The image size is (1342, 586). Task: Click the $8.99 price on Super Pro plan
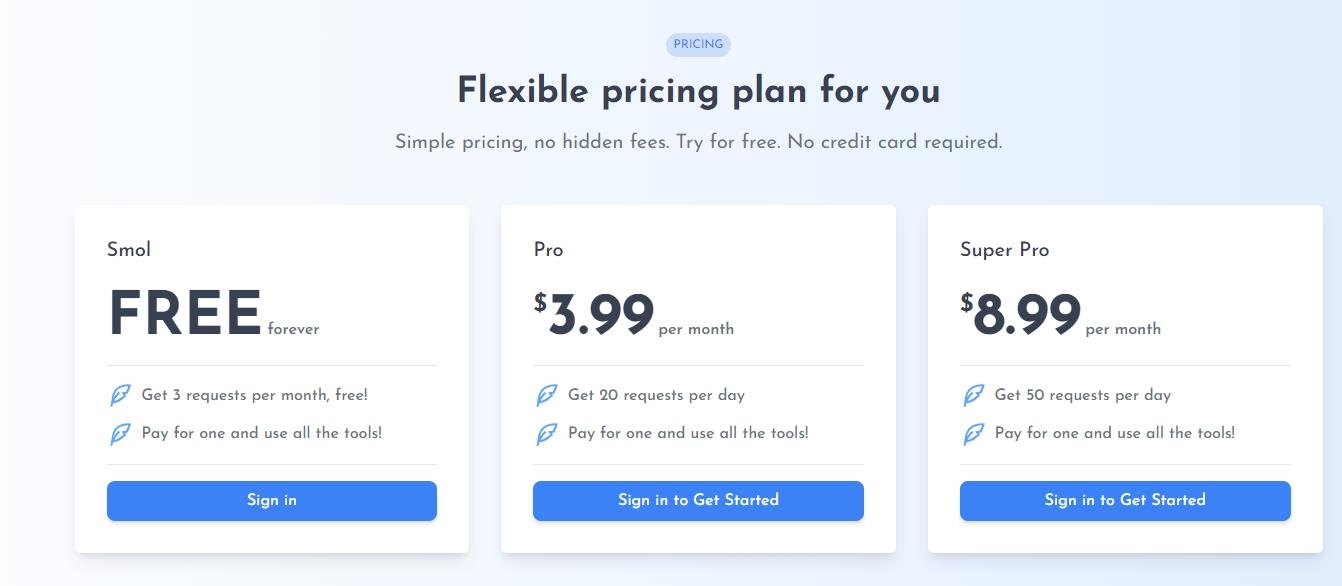1021,314
